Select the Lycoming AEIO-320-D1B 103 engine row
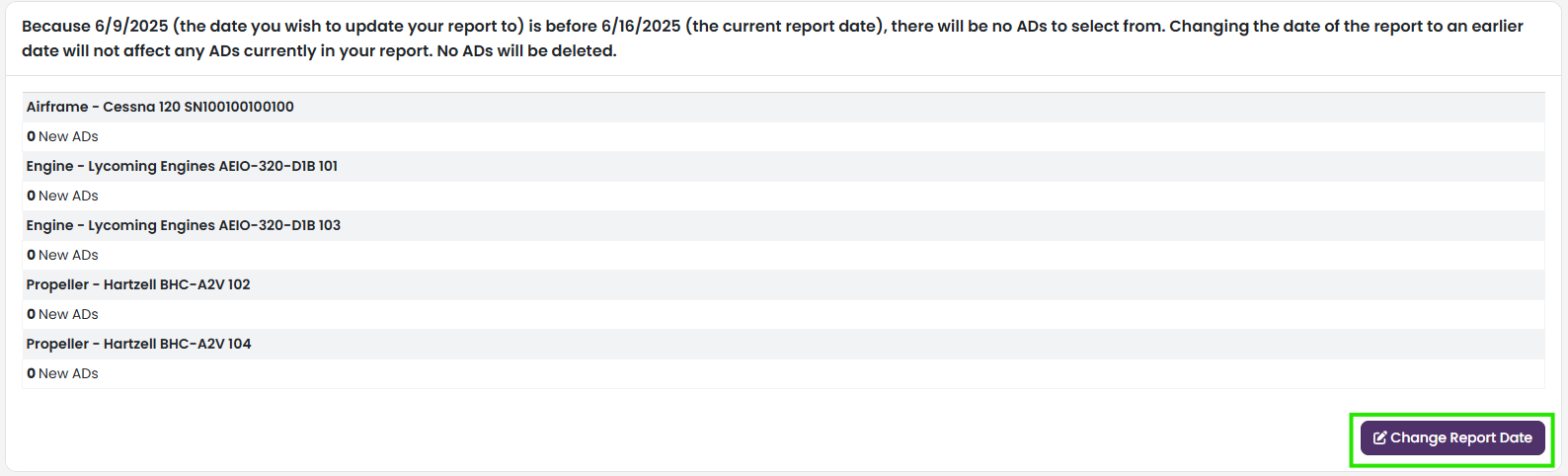1568x476 pixels. [x=784, y=225]
